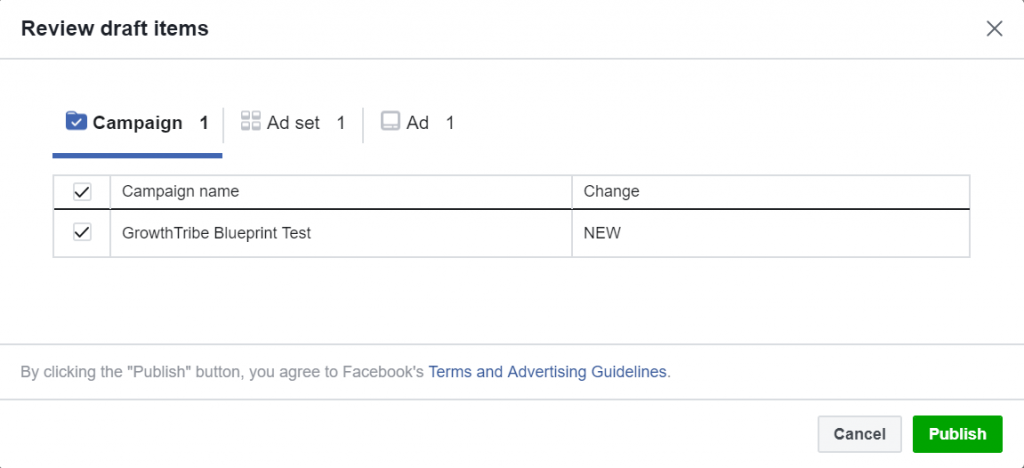Click the NEW change value cell
Viewport: 1024px width, 468px height.
(x=771, y=233)
